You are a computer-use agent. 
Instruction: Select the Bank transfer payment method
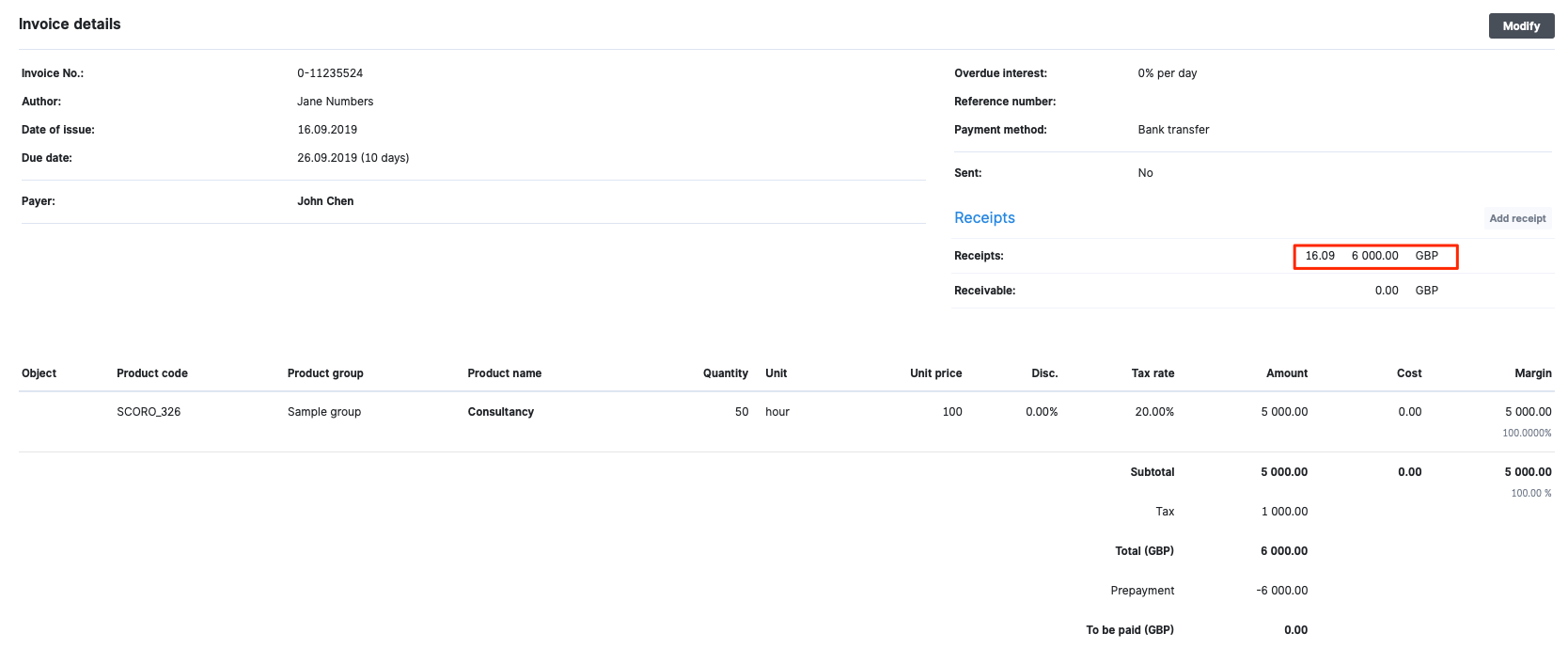coord(1173,130)
